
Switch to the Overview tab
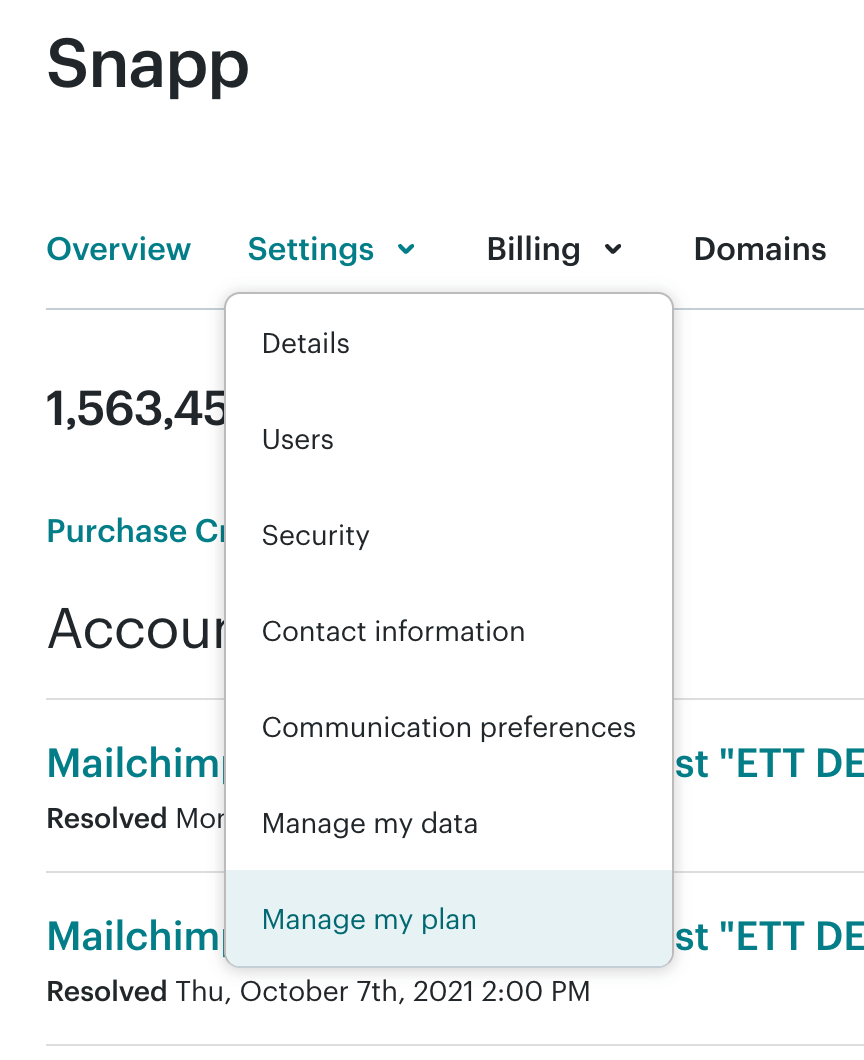(118, 250)
